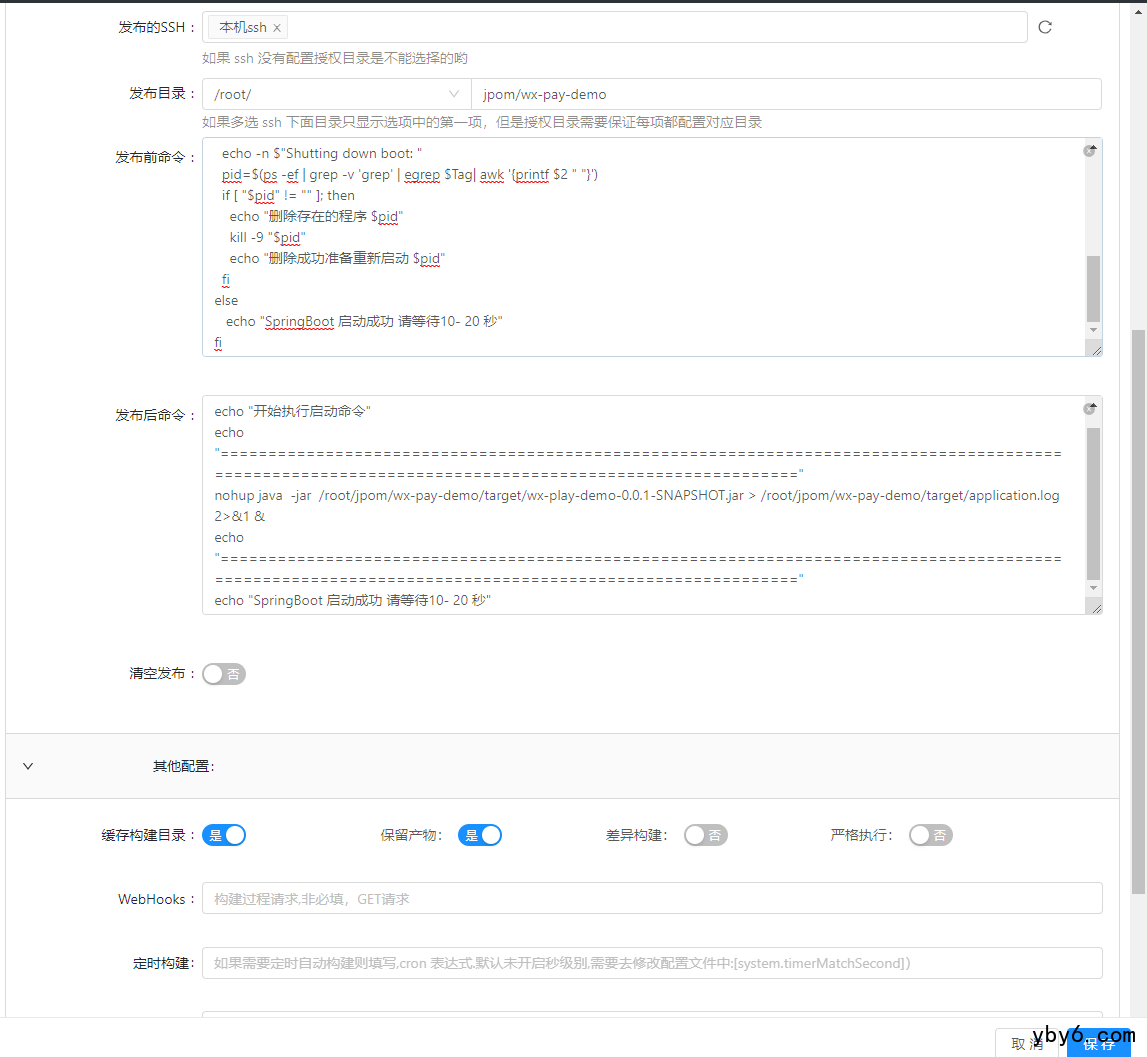Click the 如果 ssh 没有配置授权目录 hint text
Image resolution: width=1147 pixels, height=1057 pixels.
tap(335, 58)
